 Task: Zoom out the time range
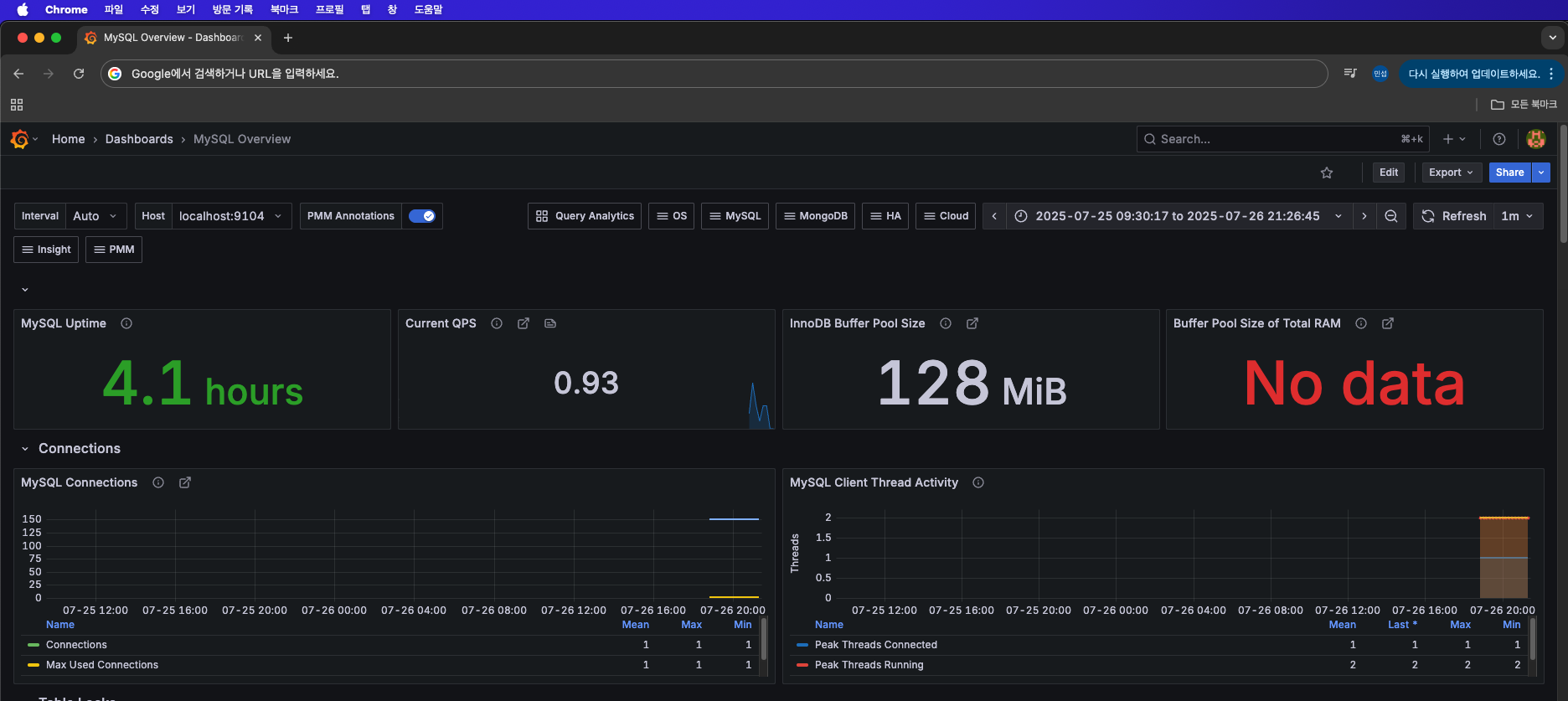(x=1391, y=216)
